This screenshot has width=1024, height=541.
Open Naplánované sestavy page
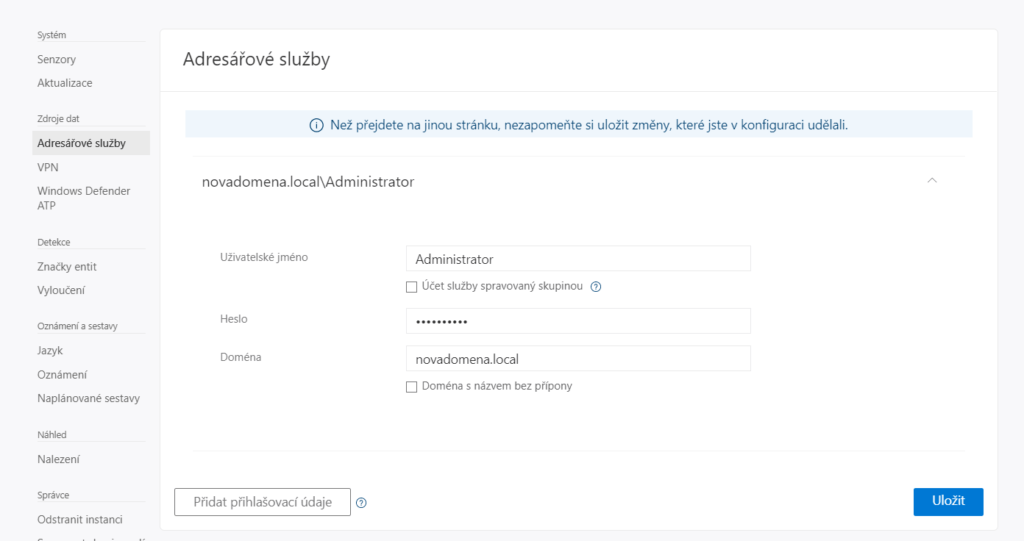click(89, 398)
